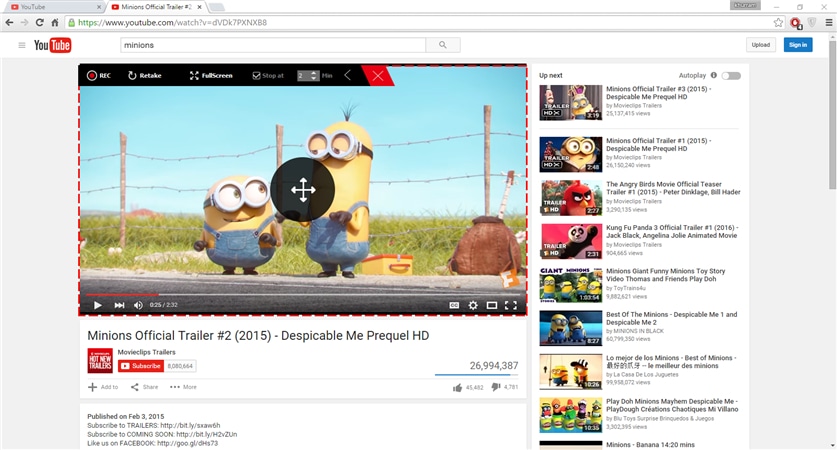Image resolution: width=837 pixels, height=450 pixels.
Task: Skip to next video in player
Action: (x=119, y=305)
